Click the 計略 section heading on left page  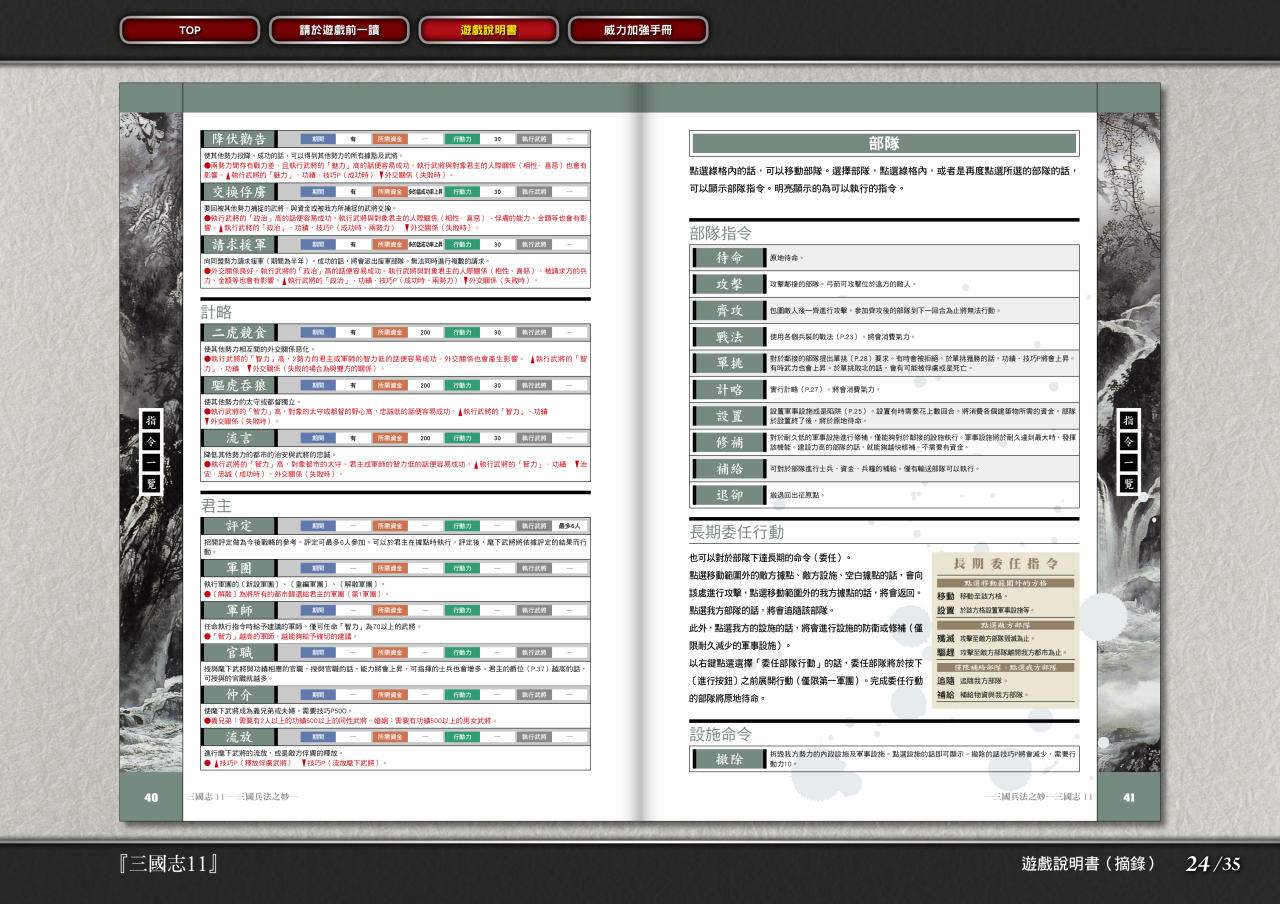tap(217, 312)
